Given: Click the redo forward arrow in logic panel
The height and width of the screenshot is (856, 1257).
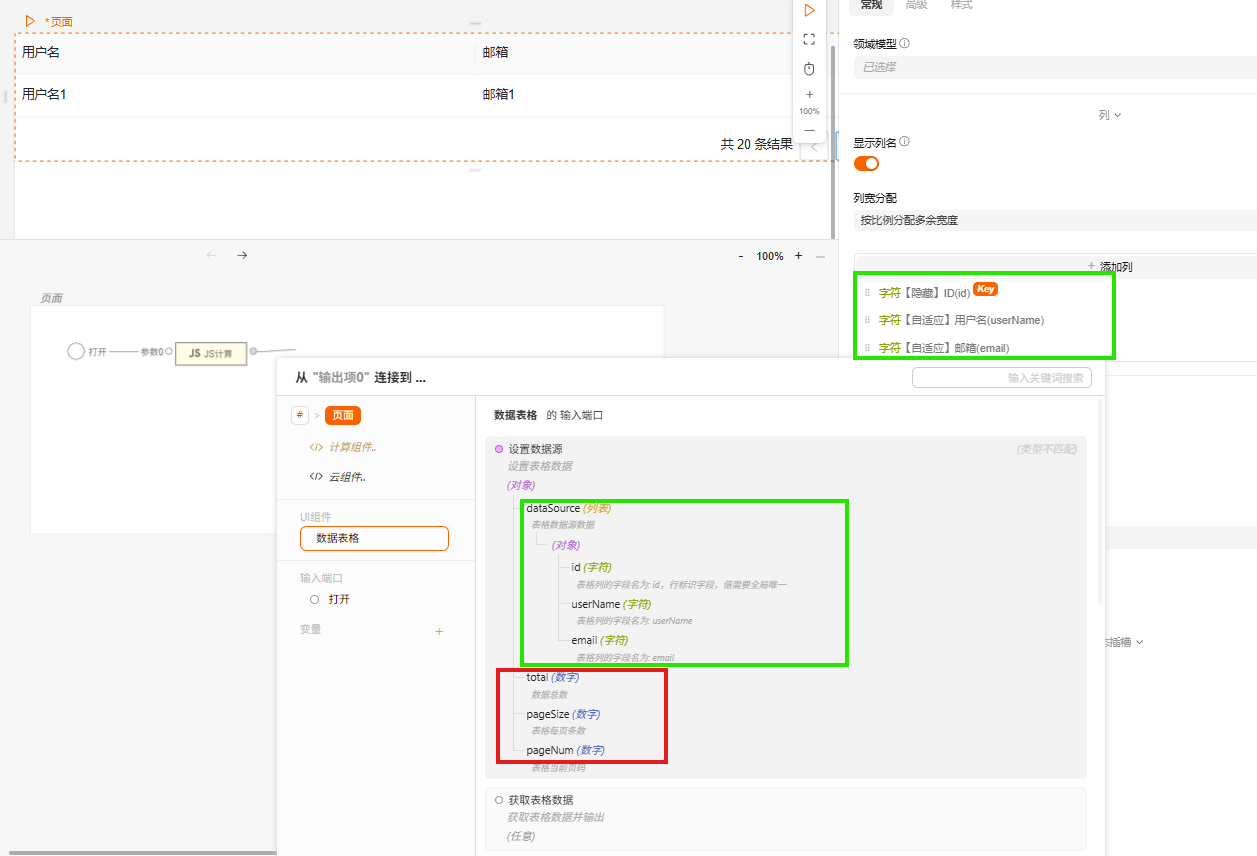Looking at the screenshot, I should (x=242, y=256).
